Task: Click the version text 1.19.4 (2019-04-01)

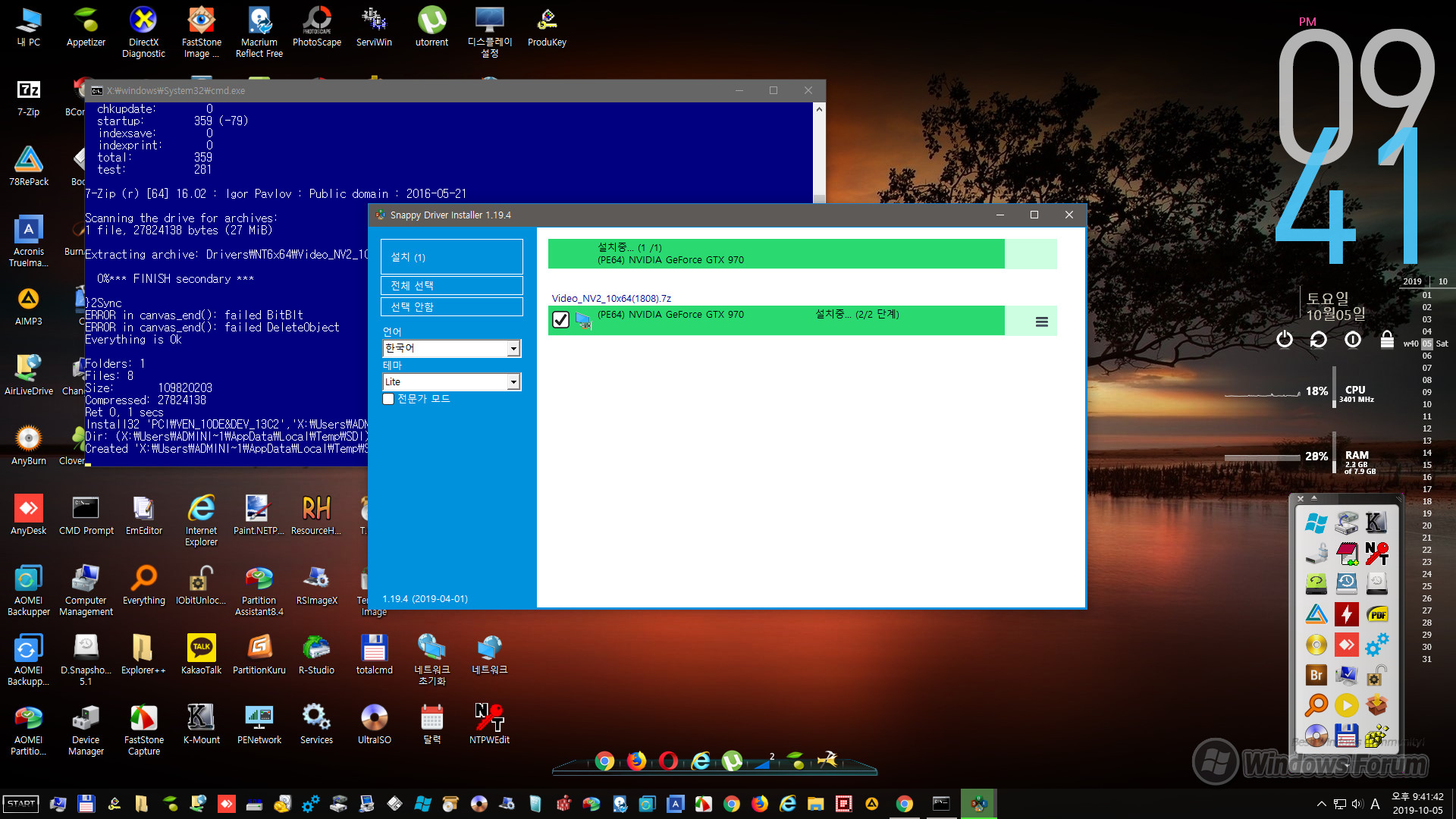Action: (x=425, y=598)
